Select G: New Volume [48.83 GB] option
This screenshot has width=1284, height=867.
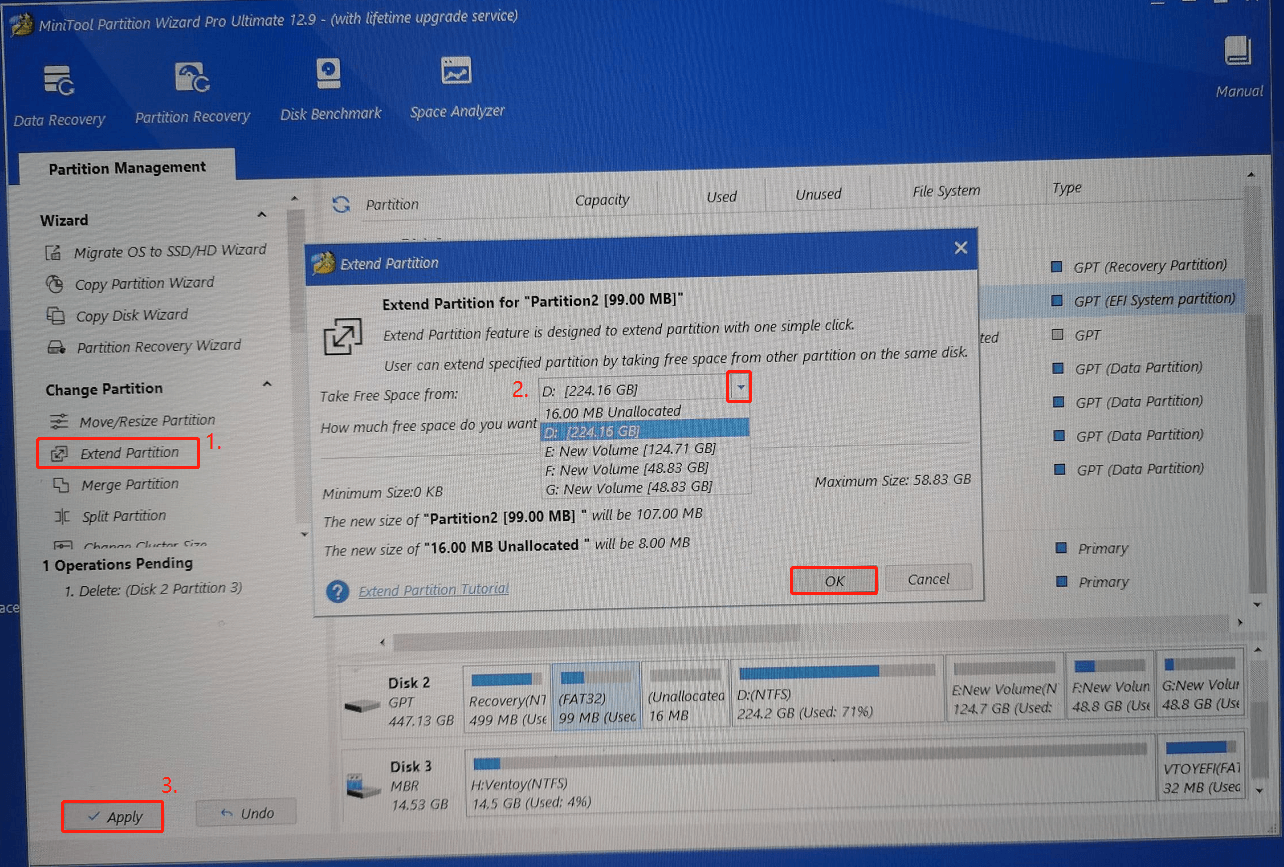click(644, 487)
